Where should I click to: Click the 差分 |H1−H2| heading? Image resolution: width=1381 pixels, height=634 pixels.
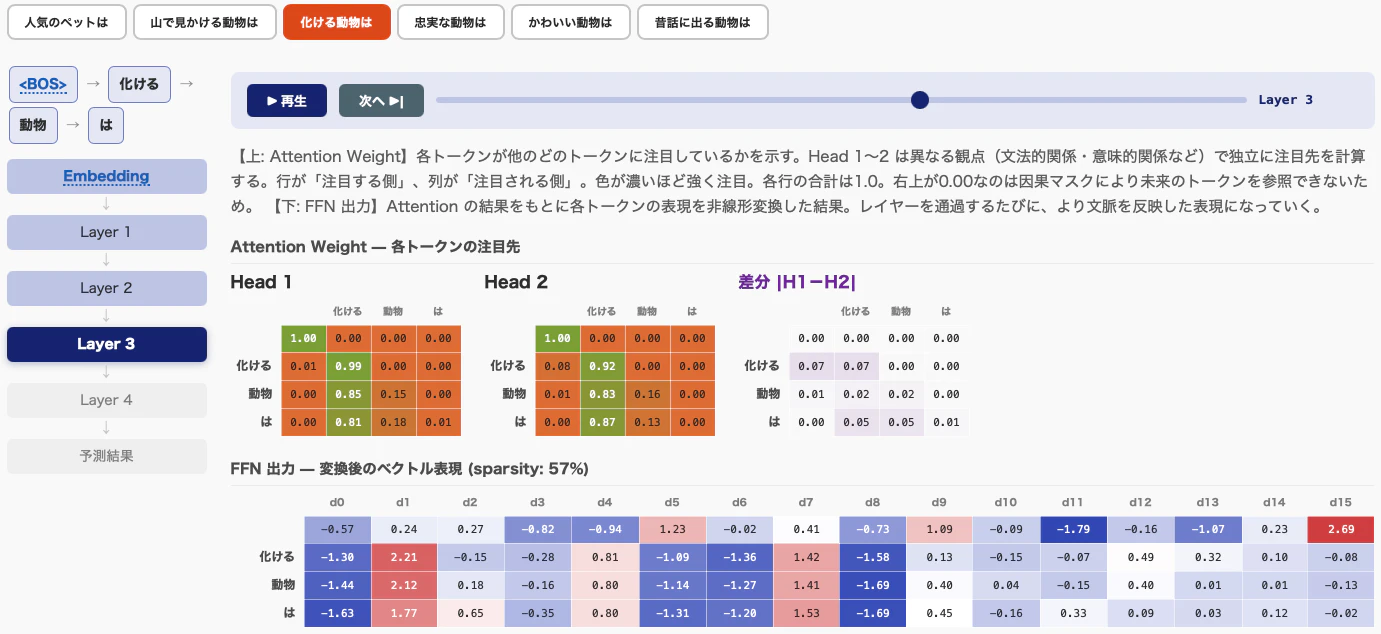(797, 282)
